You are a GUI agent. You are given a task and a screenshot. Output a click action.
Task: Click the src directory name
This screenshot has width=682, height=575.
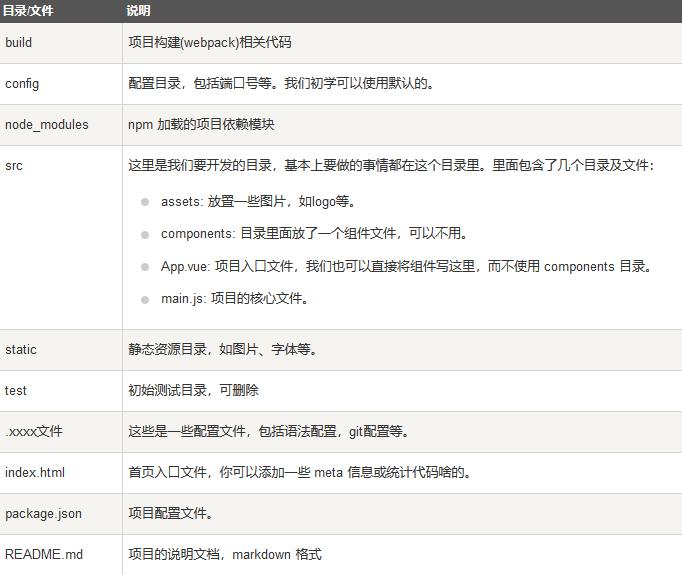[x=14, y=166]
